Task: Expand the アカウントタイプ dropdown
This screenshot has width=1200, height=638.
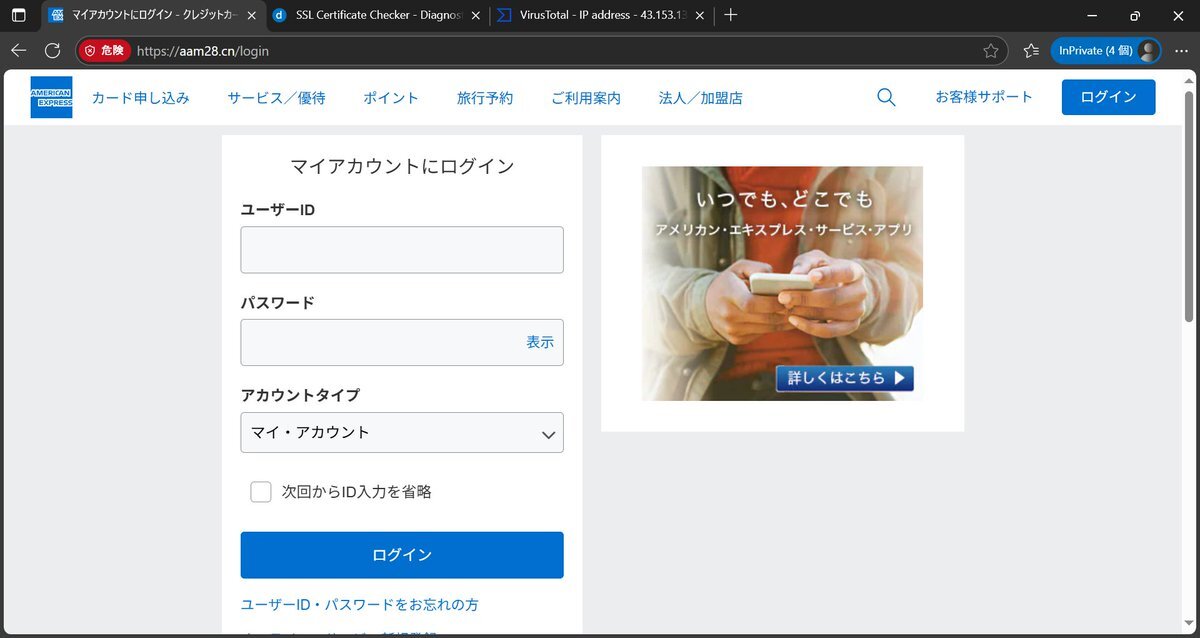Action: click(x=402, y=433)
